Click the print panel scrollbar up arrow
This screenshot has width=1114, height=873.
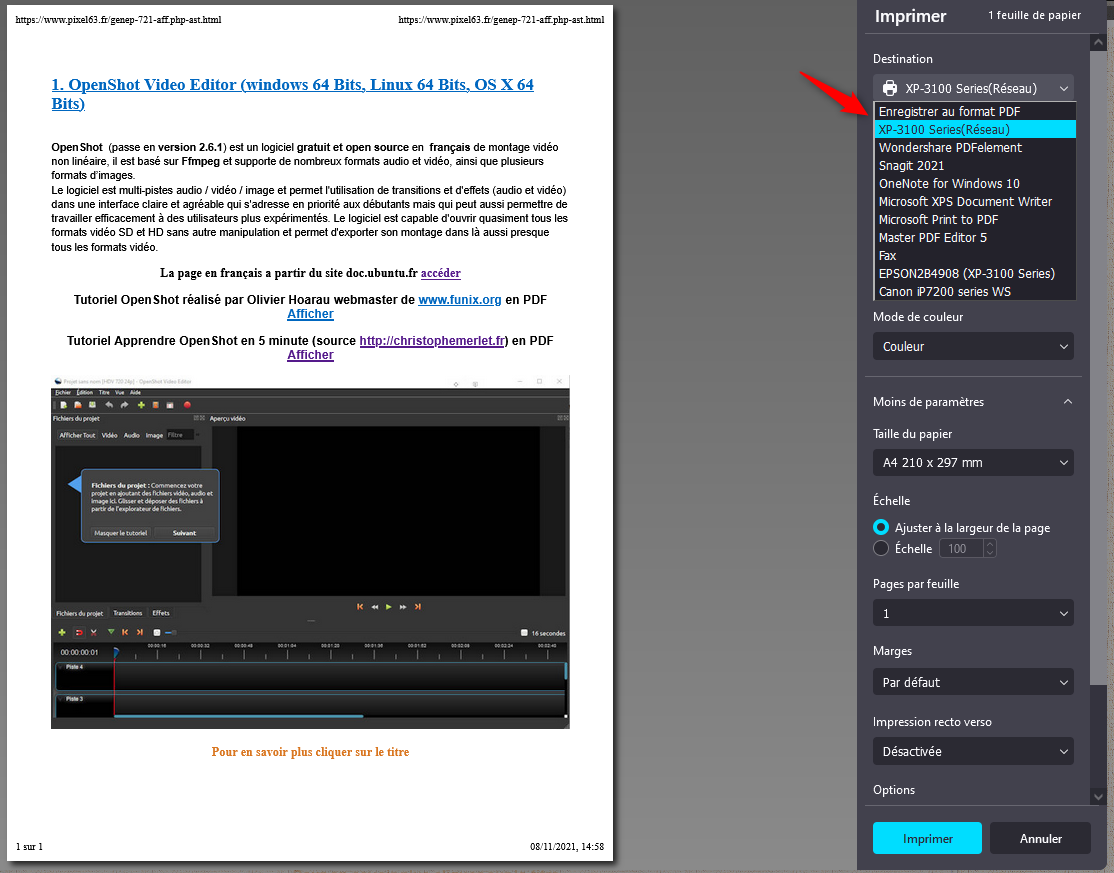(x=1098, y=43)
